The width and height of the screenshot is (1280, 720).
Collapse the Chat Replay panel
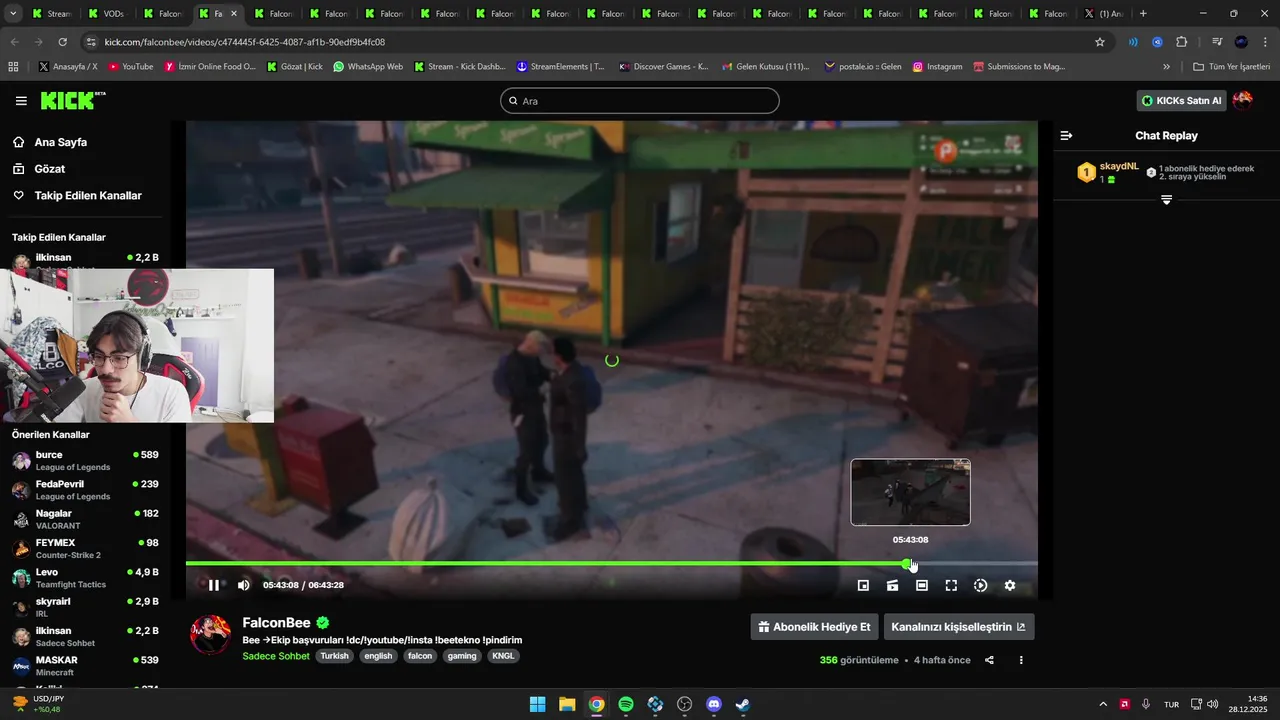[1066, 135]
